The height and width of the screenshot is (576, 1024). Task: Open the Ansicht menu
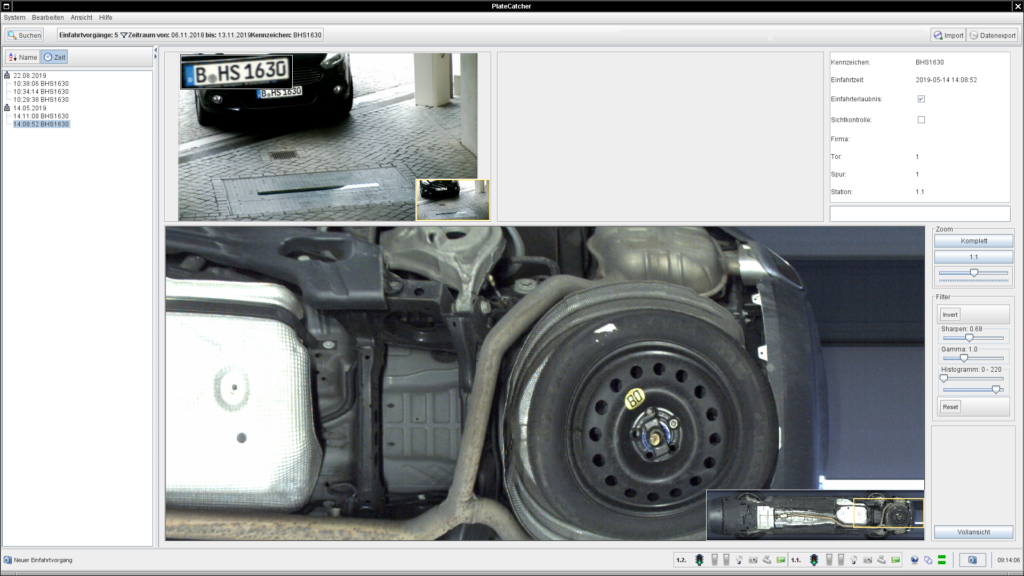coord(82,18)
